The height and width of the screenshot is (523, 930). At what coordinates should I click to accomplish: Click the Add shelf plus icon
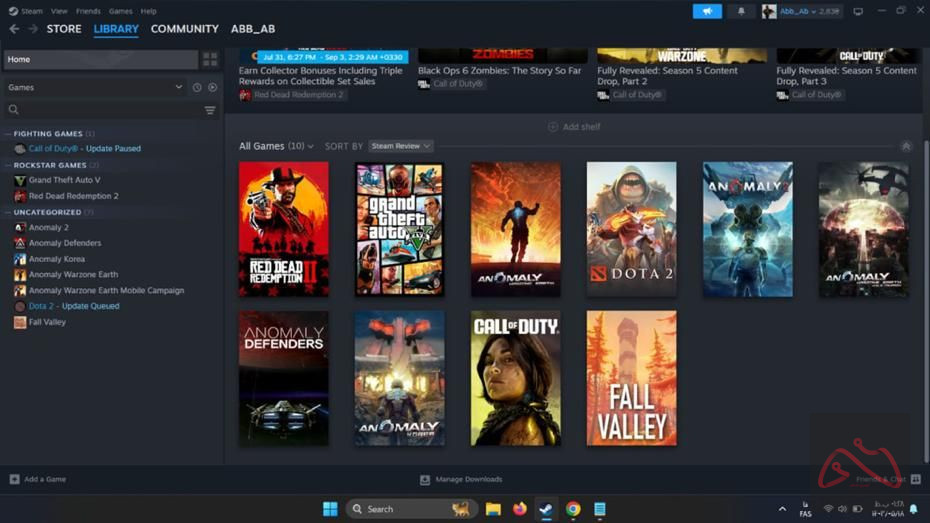tap(553, 127)
